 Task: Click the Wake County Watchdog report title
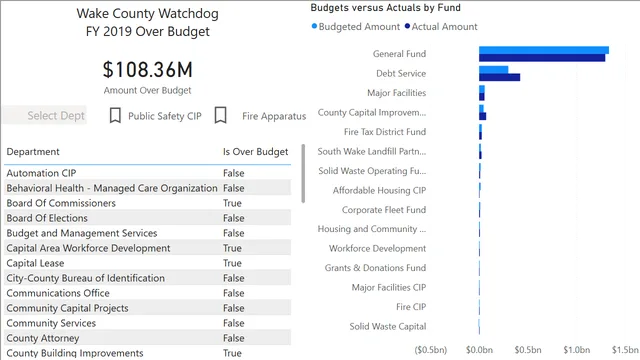point(147,22)
